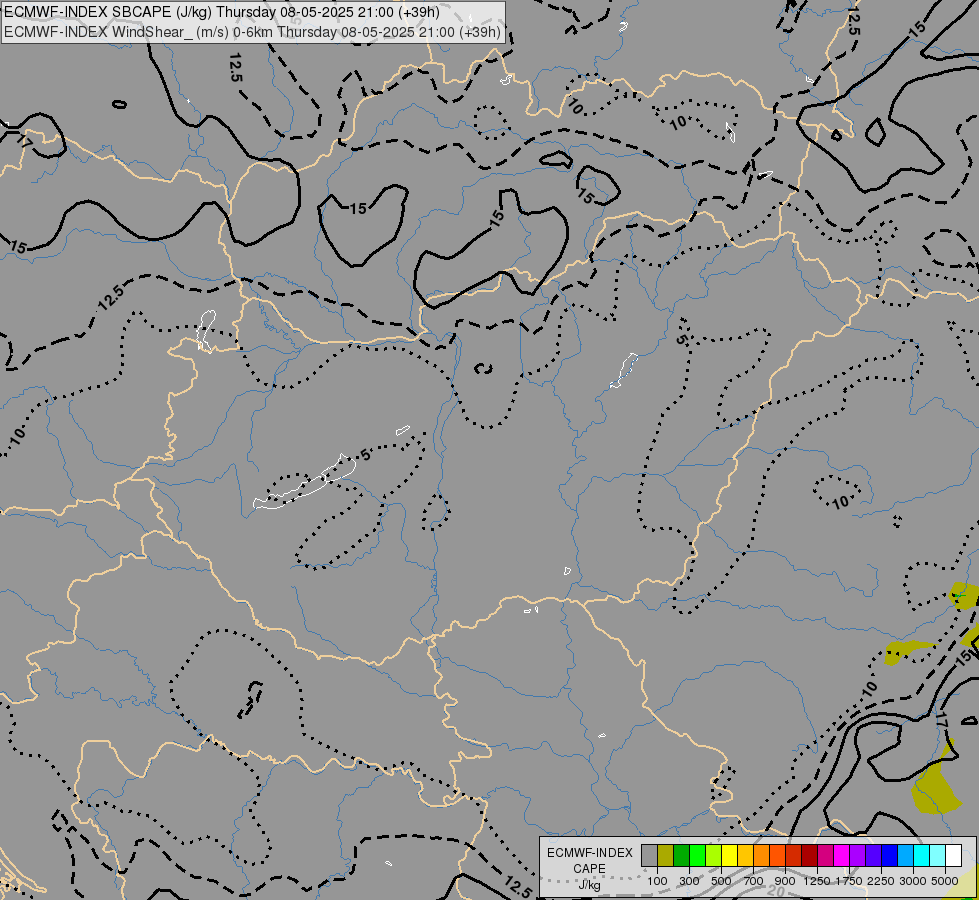979x900 pixels.
Task: Click the purple swatch right of 1750 tick
Action: [858, 856]
